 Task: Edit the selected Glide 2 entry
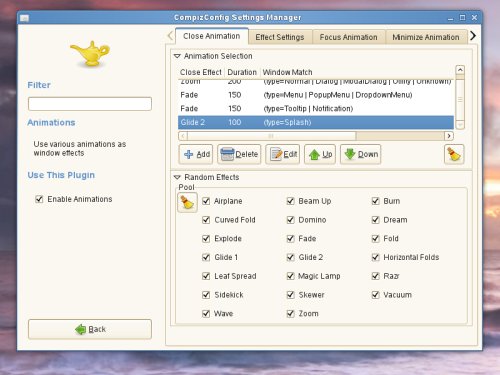(x=283, y=154)
